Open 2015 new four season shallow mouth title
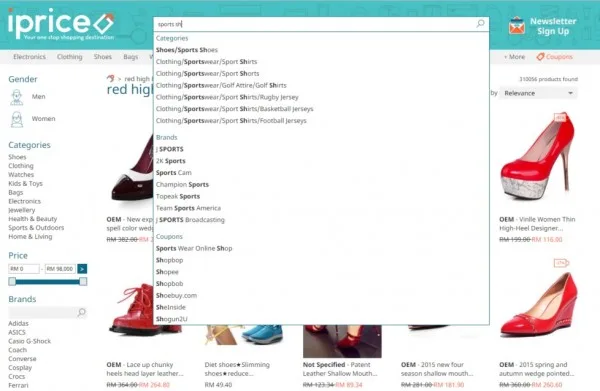 pos(437,369)
